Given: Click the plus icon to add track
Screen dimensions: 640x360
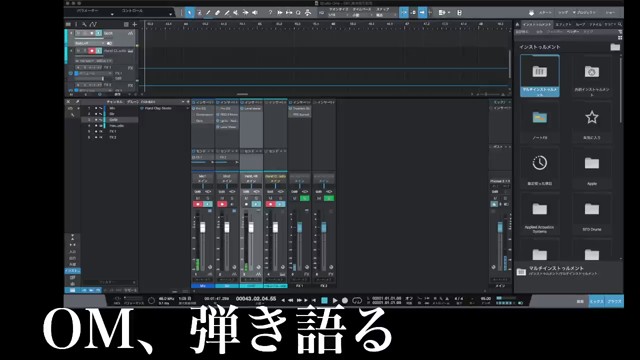Looking at the screenshot, I should [x=135, y=24].
